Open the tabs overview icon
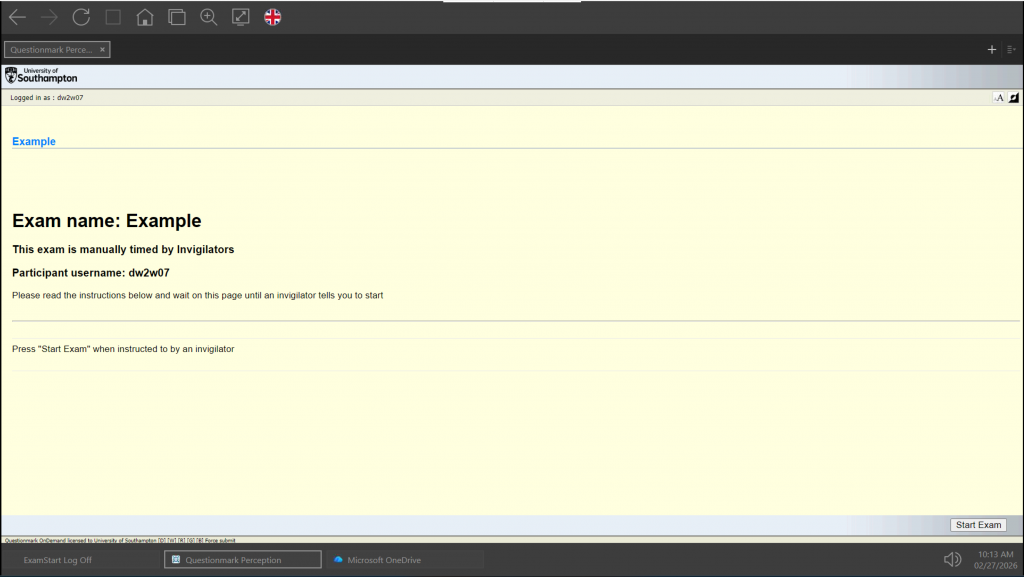The image size is (1024, 577). (177, 17)
